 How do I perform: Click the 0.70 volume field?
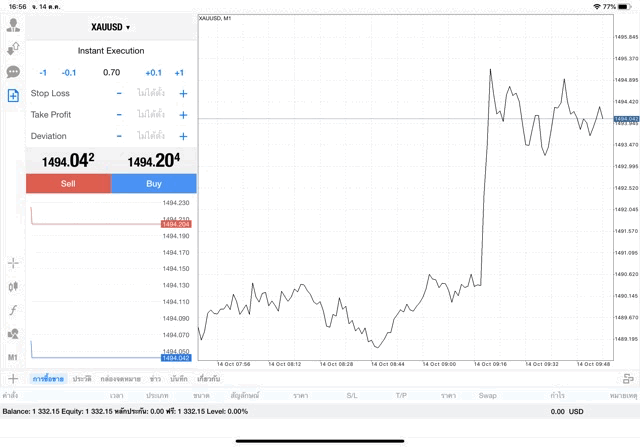[x=111, y=72]
